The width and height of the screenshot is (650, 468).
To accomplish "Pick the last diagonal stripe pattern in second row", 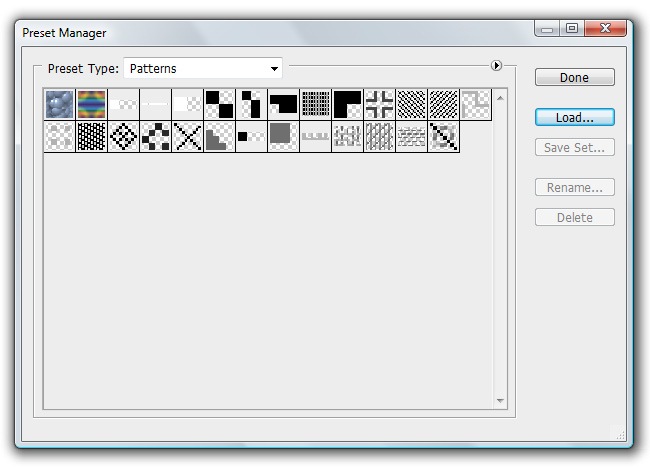I will (443, 136).
